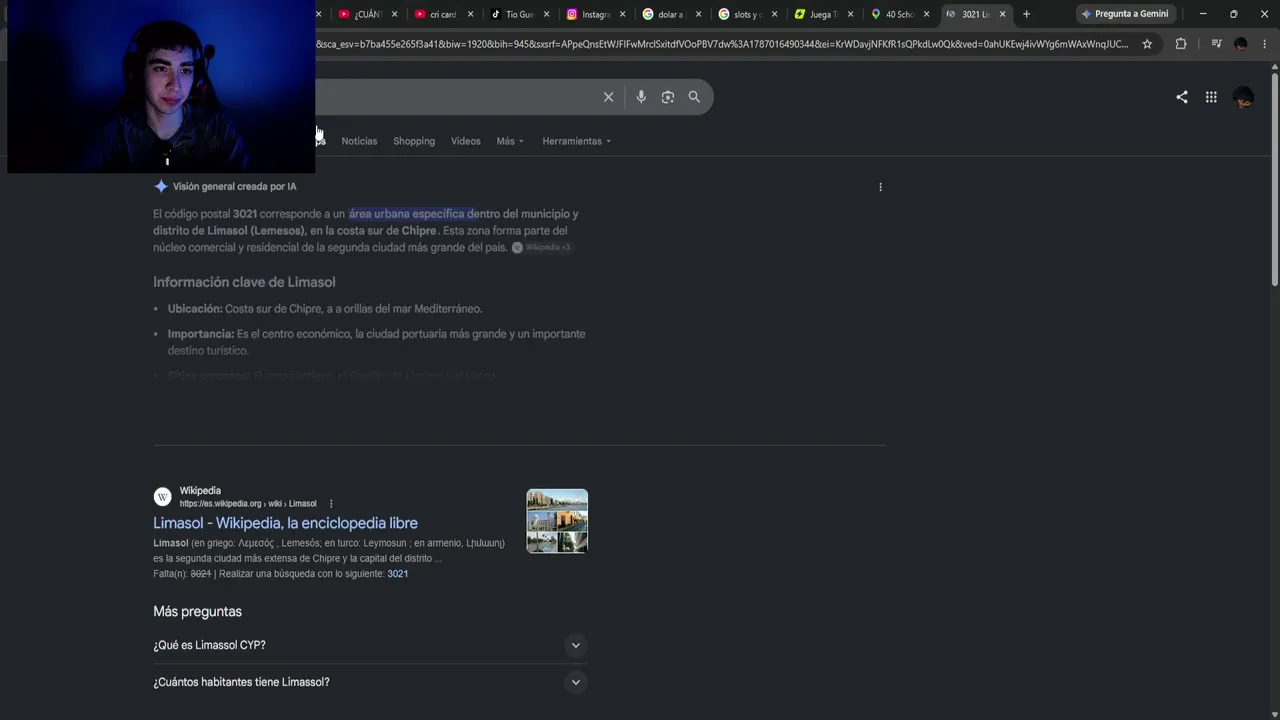Clear the search box with the X icon
Viewport: 1280px width, 720px height.
coord(608,97)
